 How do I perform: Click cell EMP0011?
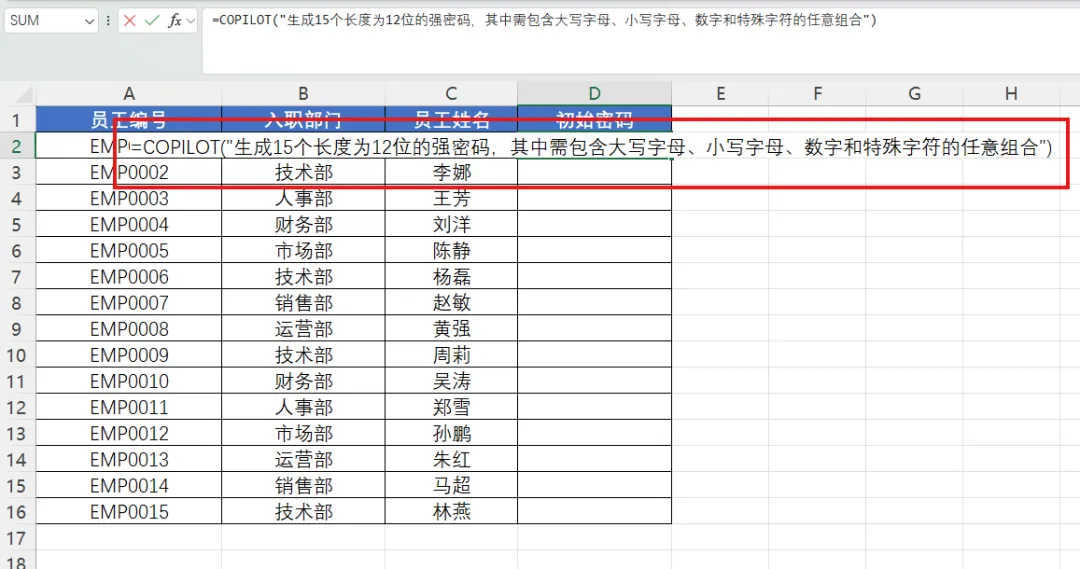pyautogui.click(x=129, y=407)
